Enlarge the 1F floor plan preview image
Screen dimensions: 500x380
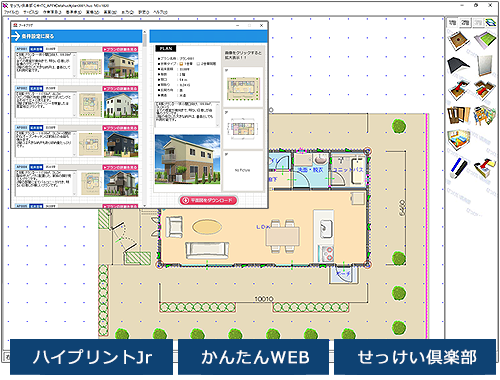[x=243, y=89]
